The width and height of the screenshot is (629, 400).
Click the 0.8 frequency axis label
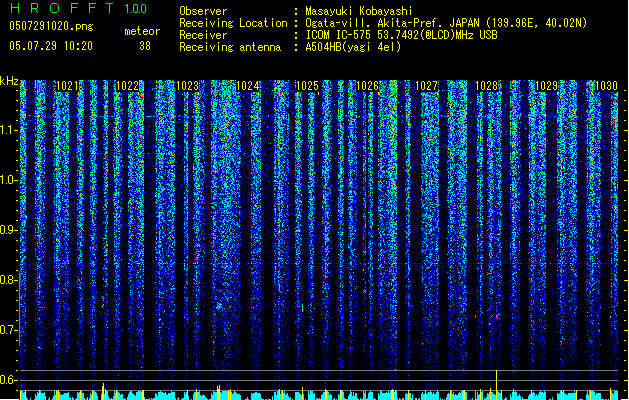click(8, 280)
